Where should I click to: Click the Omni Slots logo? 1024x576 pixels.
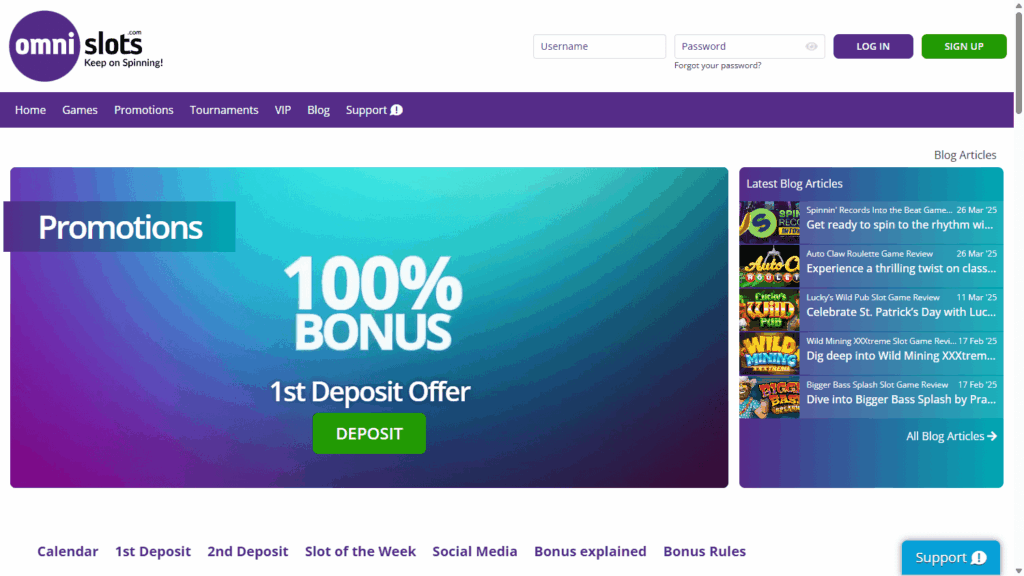pos(86,46)
